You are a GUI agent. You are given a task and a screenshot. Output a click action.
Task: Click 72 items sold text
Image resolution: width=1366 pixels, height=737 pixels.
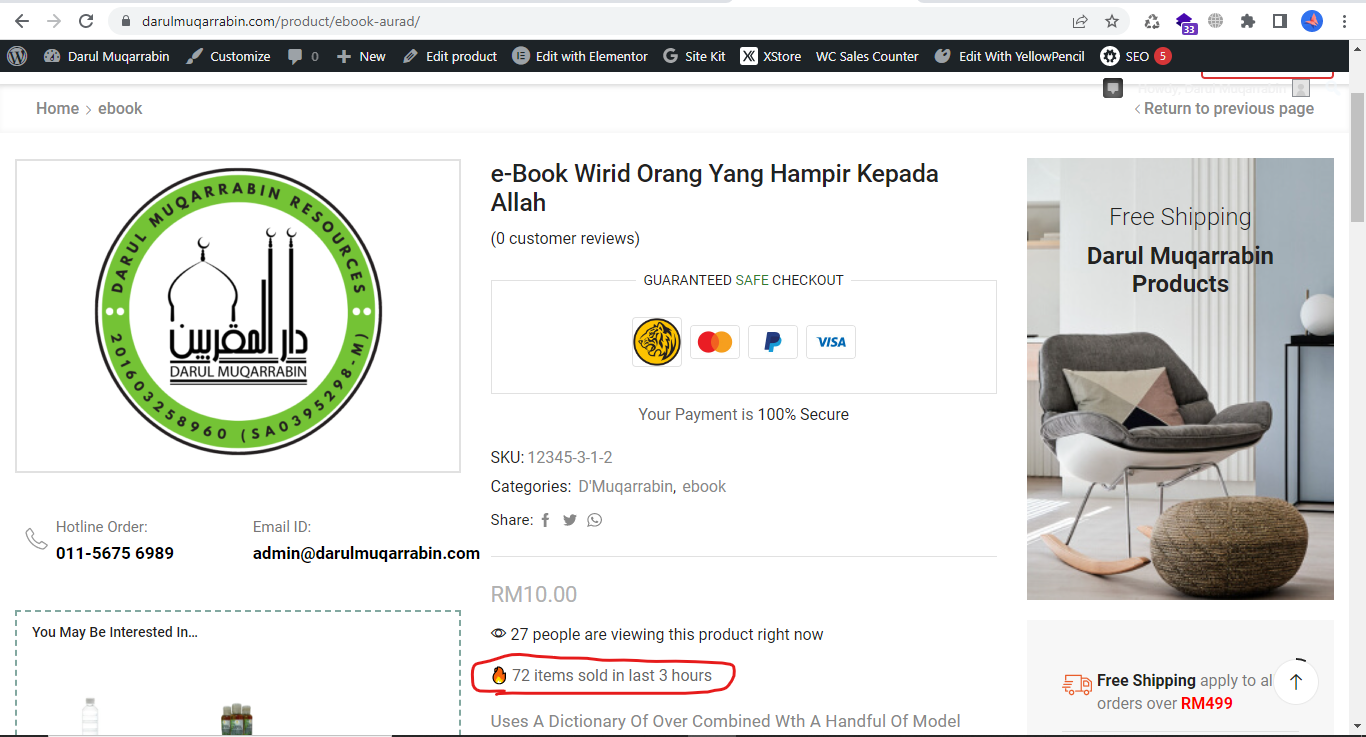[x=612, y=675]
